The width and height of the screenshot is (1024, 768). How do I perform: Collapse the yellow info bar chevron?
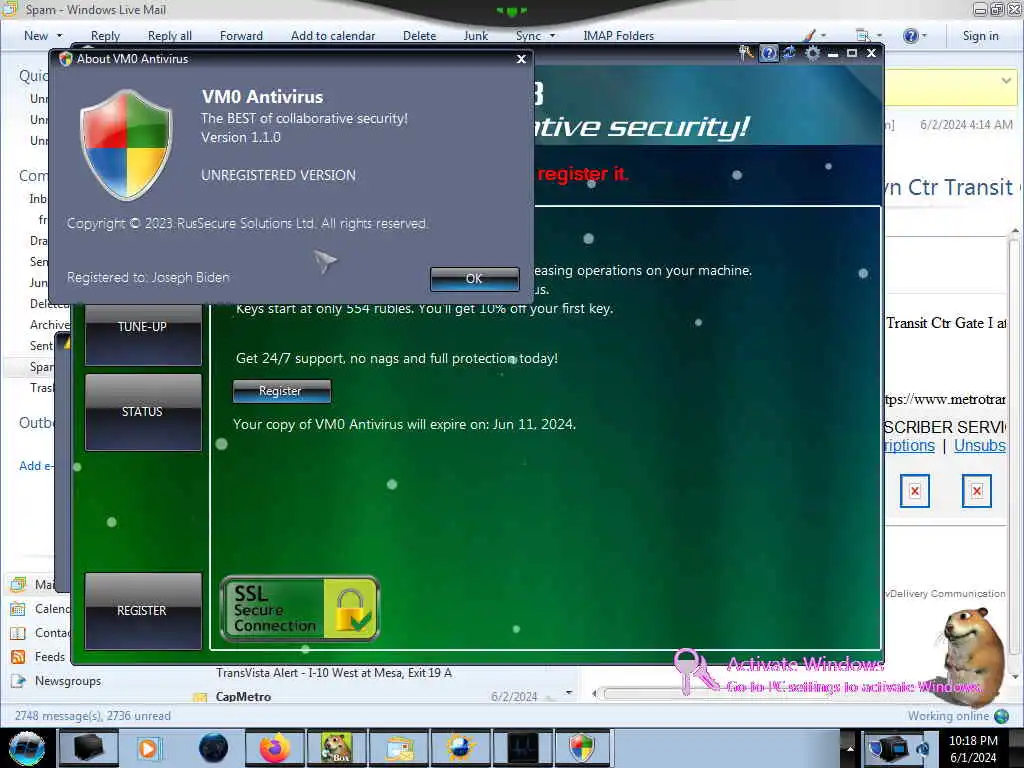pos(1006,80)
